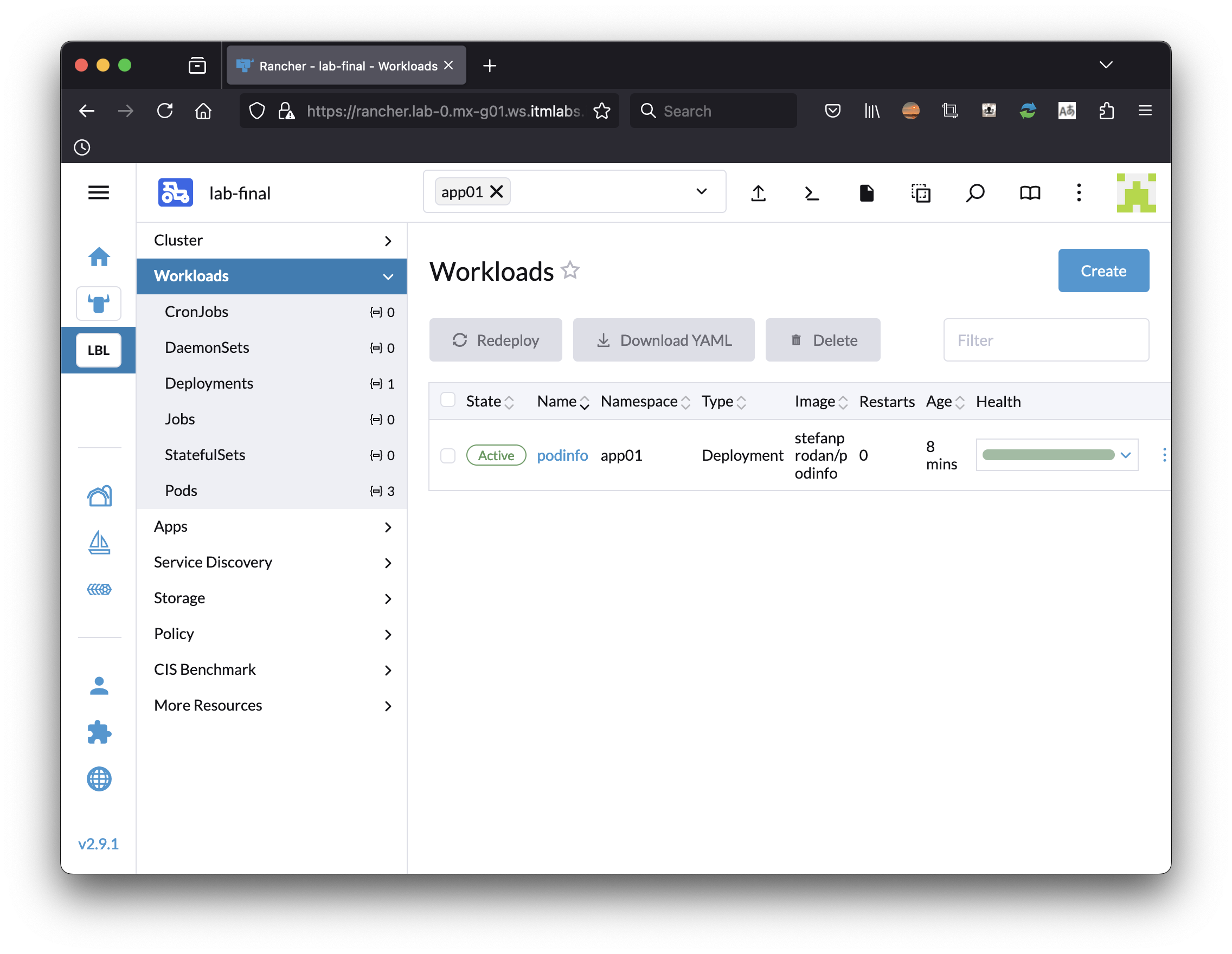The image size is (1232, 954).
Task: Expand the More Resources section
Action: tap(271, 706)
